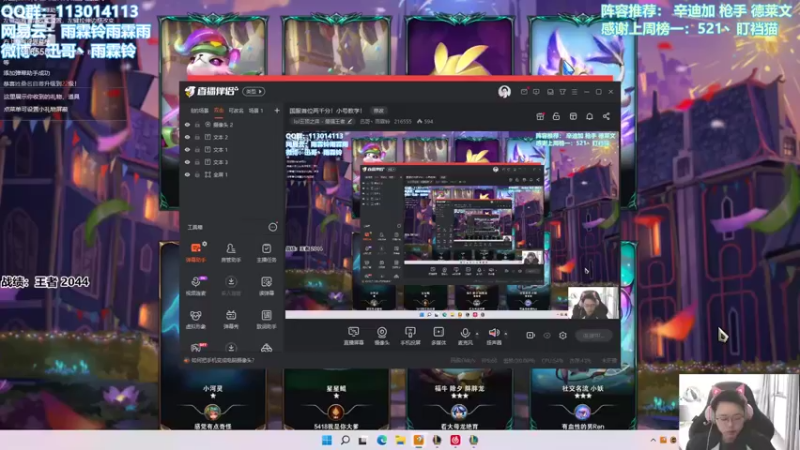Open the 虚拟形象 tool
This screenshot has width=800, height=450.
click(195, 319)
